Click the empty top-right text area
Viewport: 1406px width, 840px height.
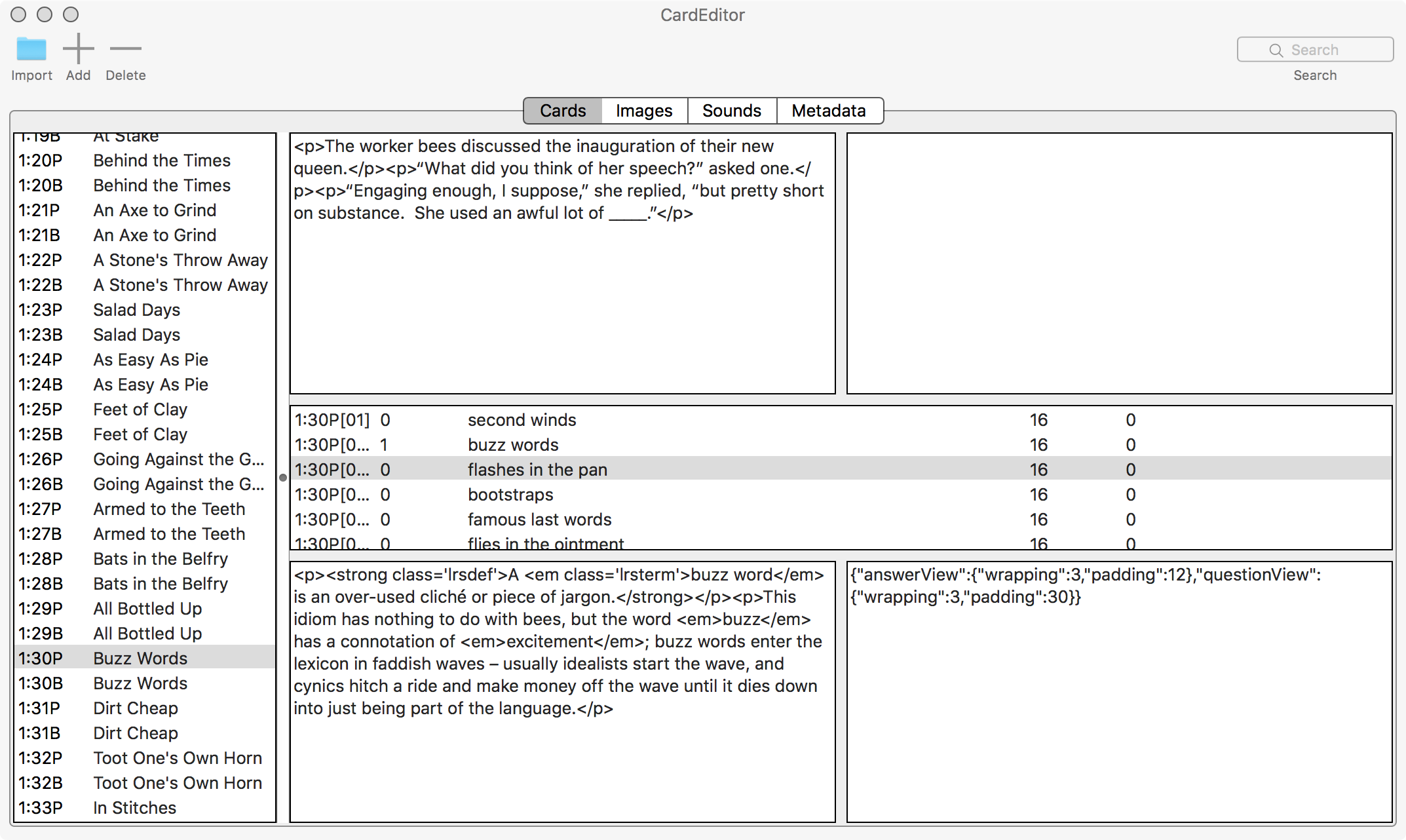(1120, 263)
